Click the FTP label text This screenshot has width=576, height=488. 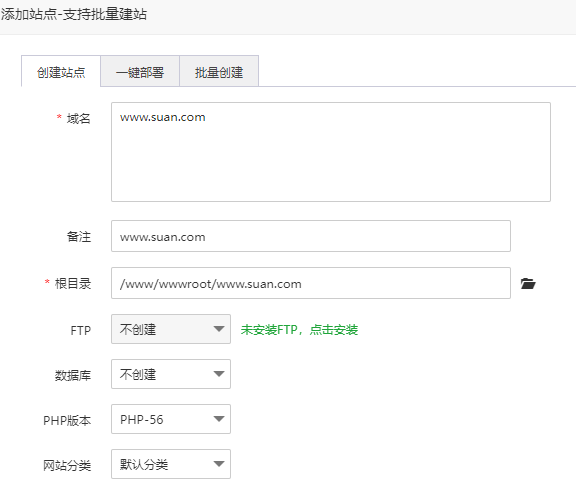(80, 330)
